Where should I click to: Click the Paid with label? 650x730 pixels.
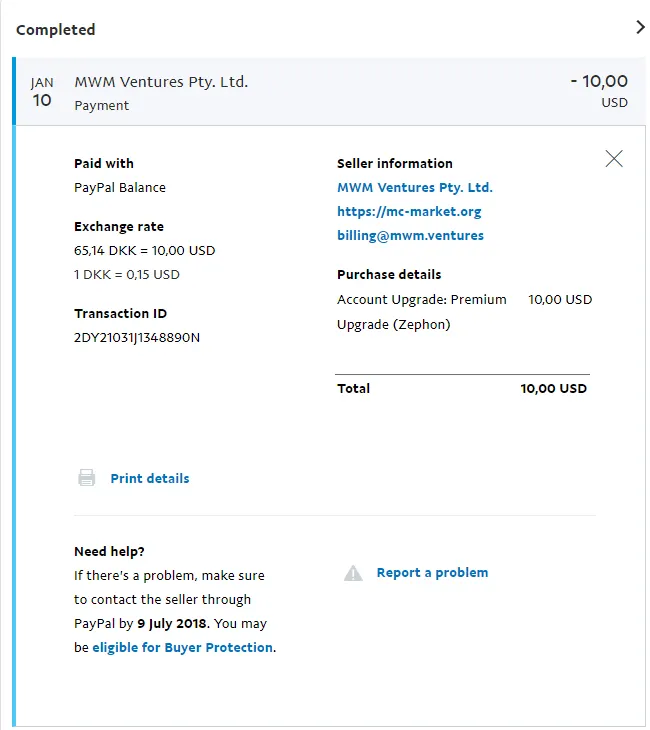104,163
